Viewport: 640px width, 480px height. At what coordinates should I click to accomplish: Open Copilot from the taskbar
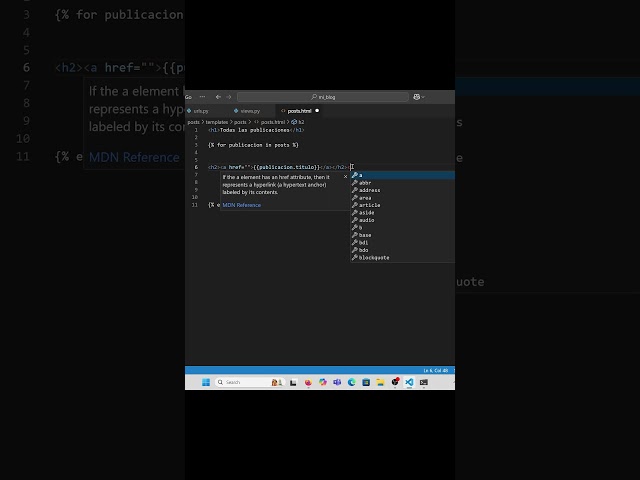322,382
